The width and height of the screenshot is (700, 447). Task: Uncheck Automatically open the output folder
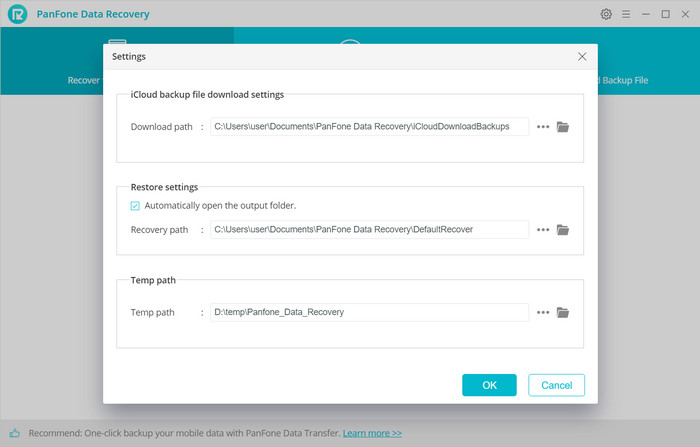coord(135,205)
